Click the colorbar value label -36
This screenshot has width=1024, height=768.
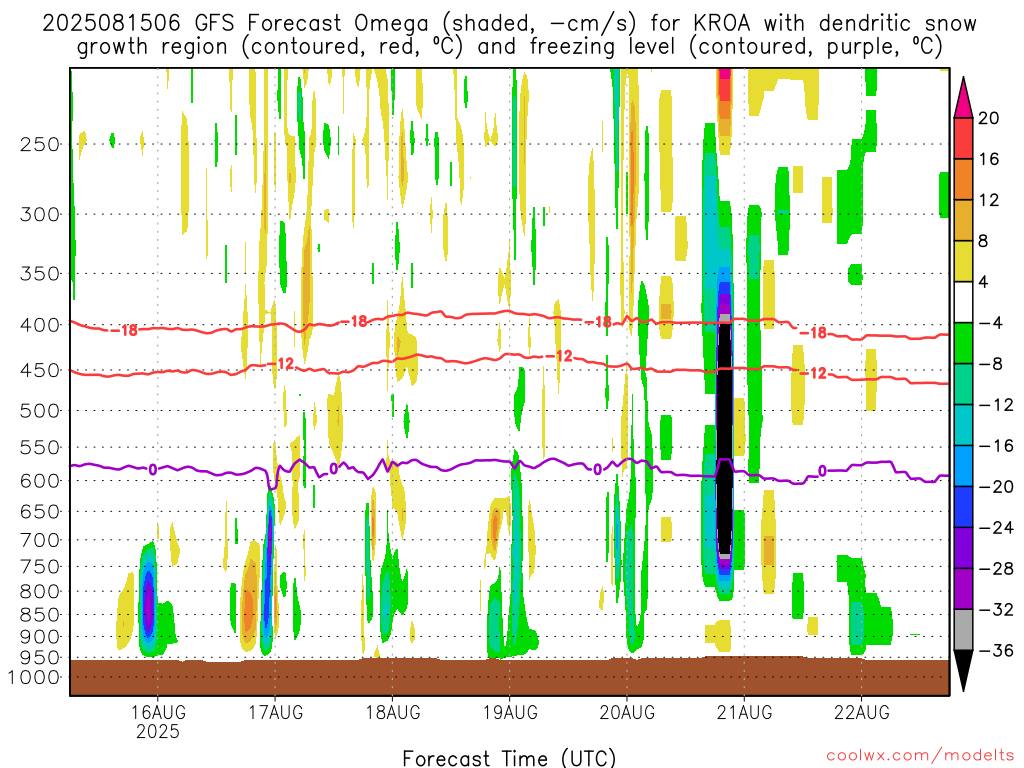[x=996, y=651]
